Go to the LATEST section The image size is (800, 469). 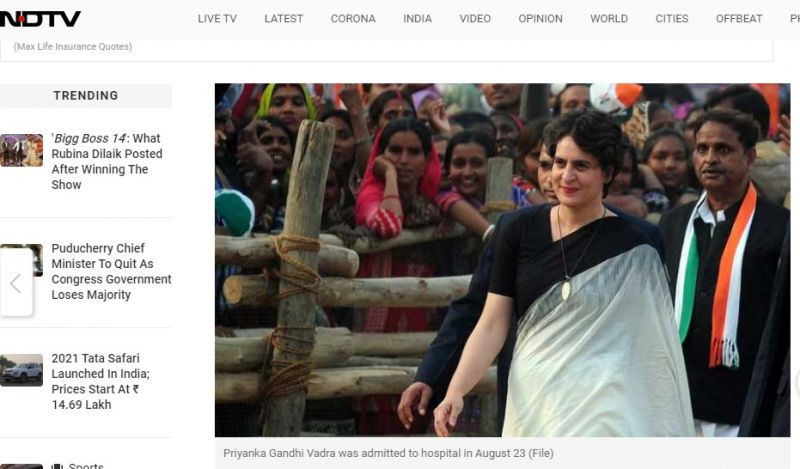283,19
